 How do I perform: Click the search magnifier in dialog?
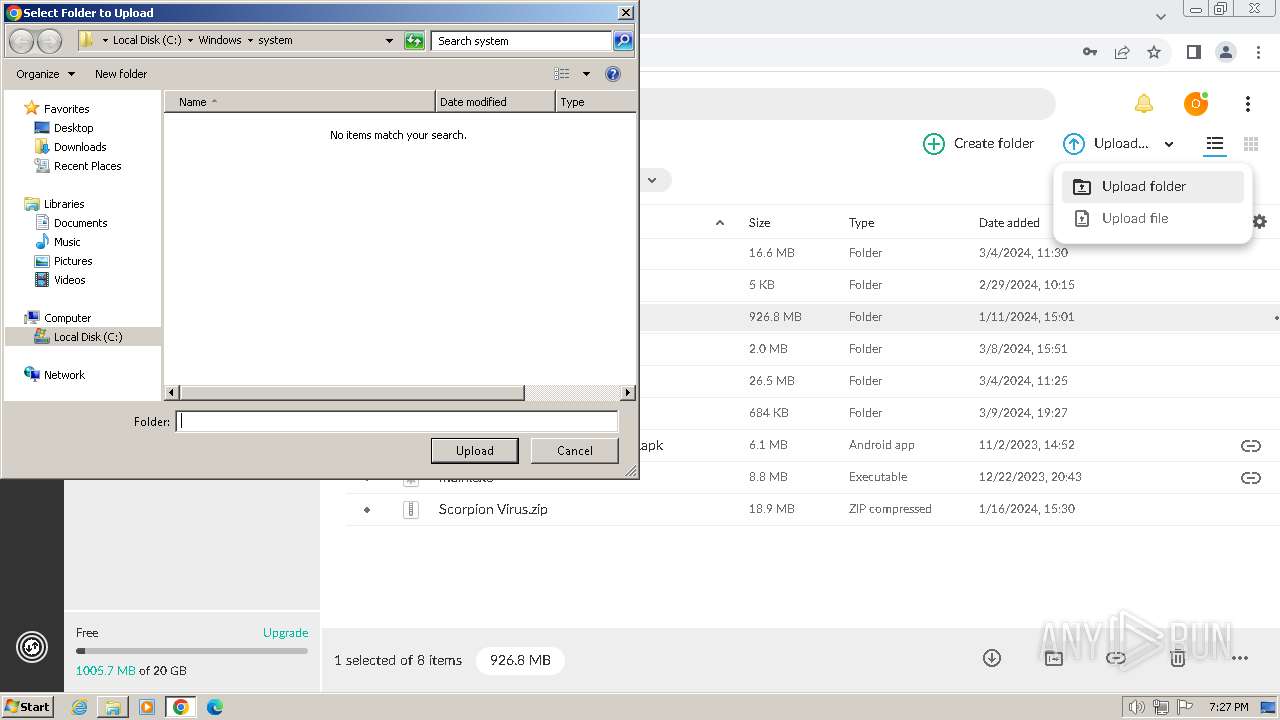click(623, 41)
